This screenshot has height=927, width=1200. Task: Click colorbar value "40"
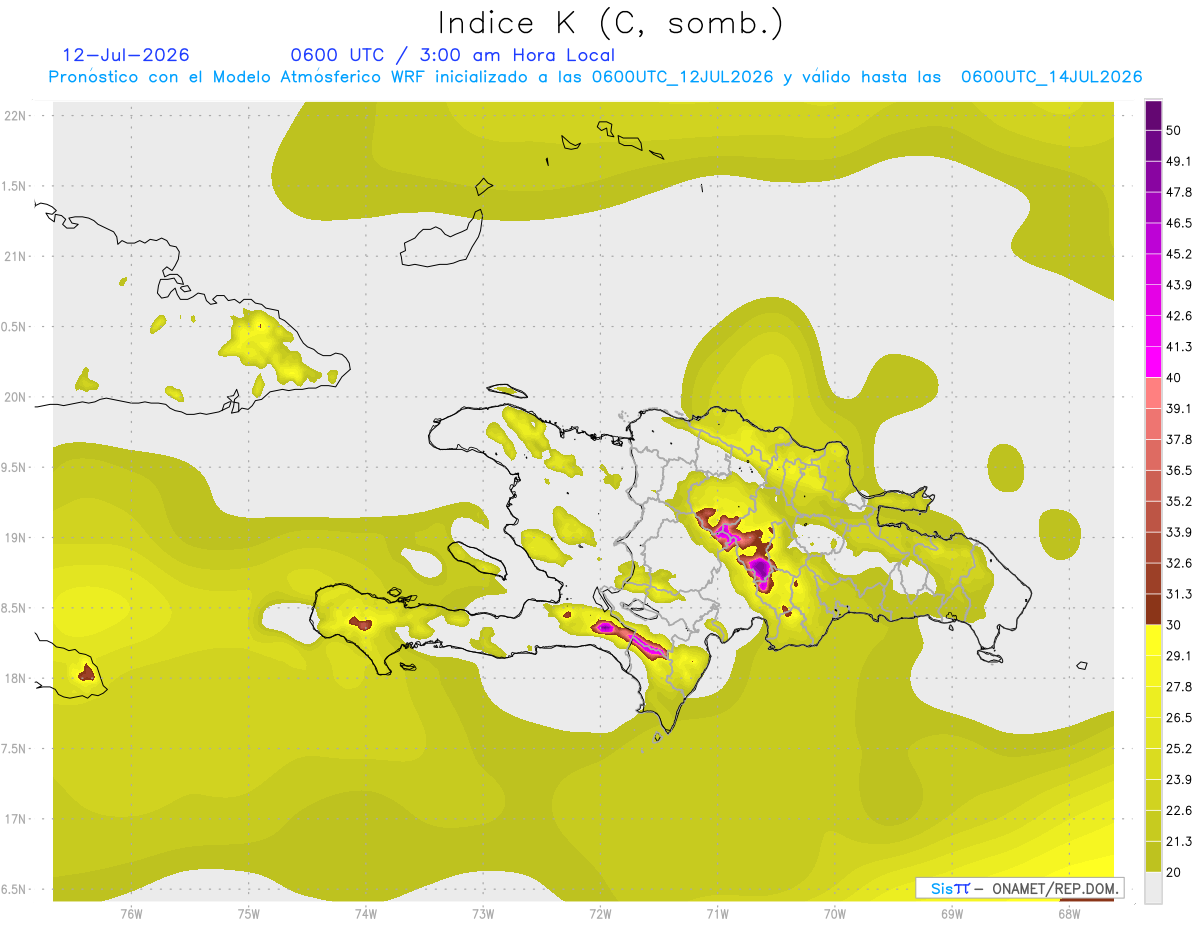pos(1174,378)
